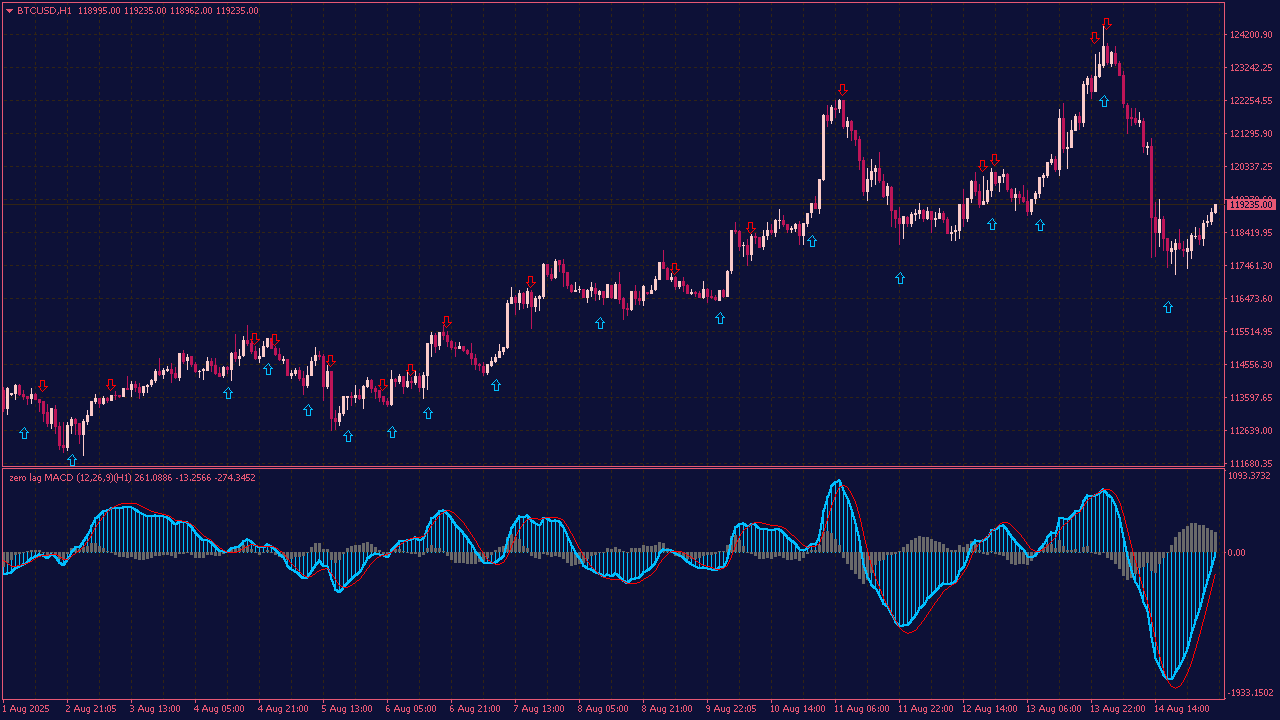Click the 1 Aug 2025 date label

point(25,709)
